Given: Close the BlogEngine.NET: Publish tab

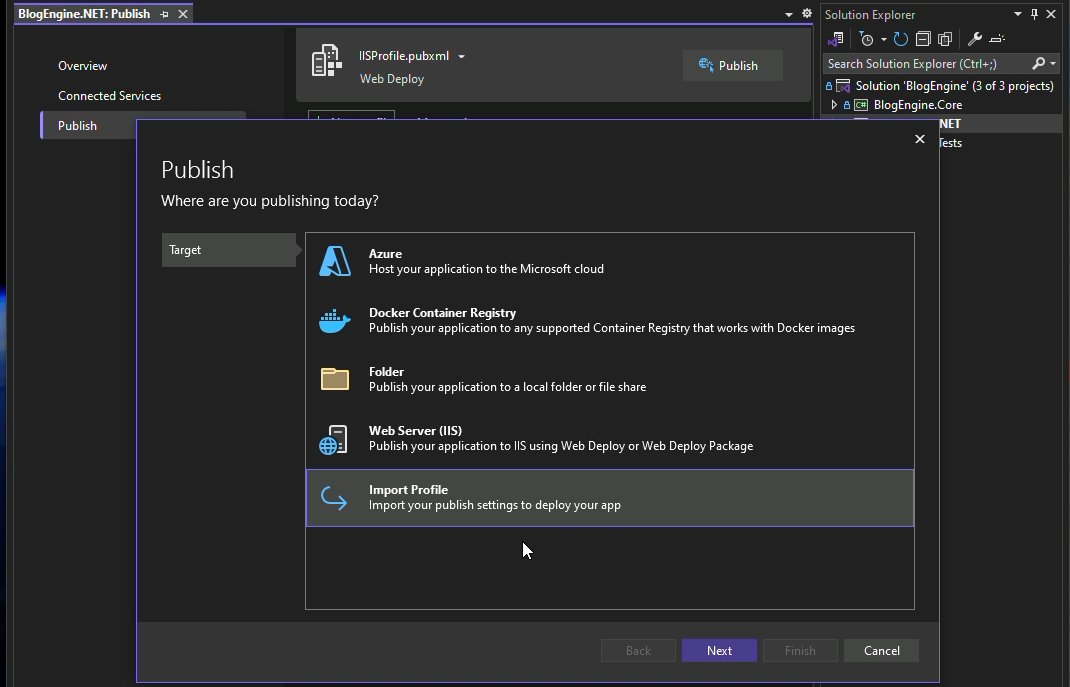Looking at the screenshot, I should [183, 14].
